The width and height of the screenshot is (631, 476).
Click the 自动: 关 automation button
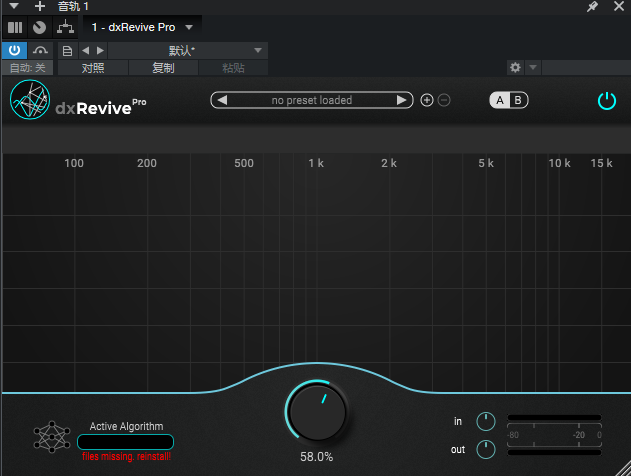coord(27,68)
